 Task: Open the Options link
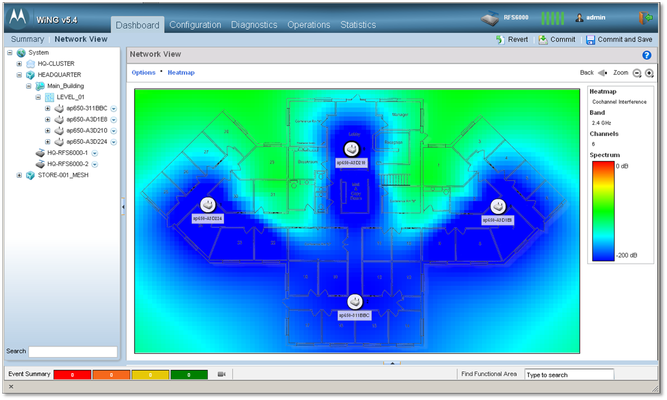click(x=143, y=73)
